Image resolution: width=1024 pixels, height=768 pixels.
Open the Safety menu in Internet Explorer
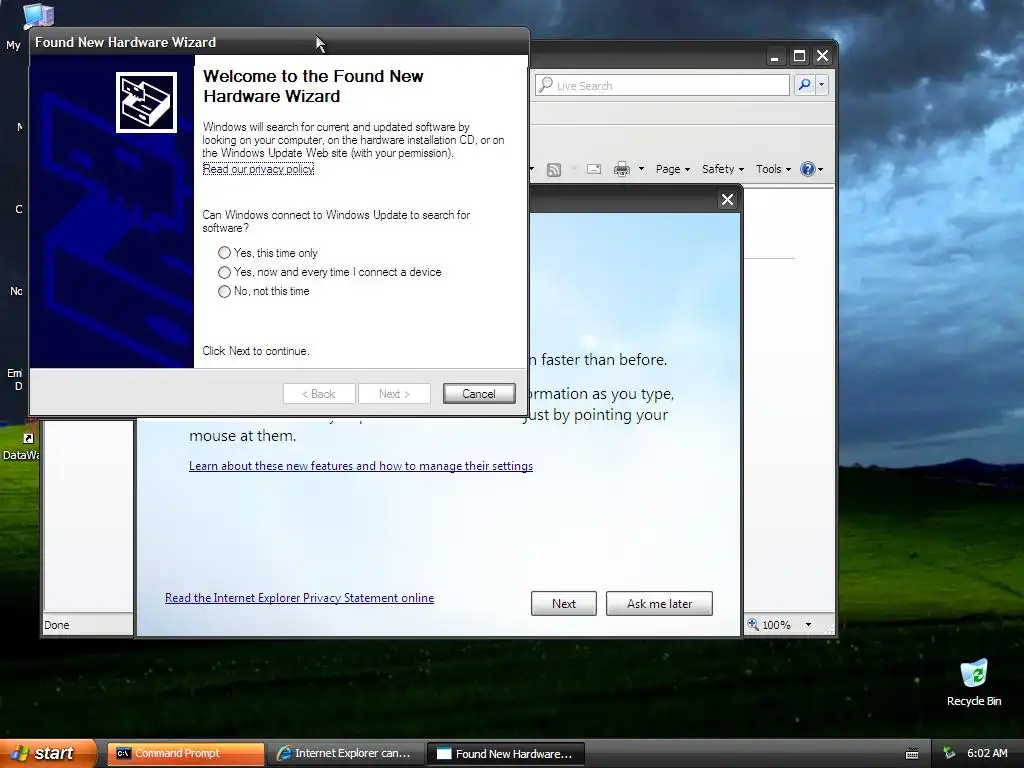point(723,169)
